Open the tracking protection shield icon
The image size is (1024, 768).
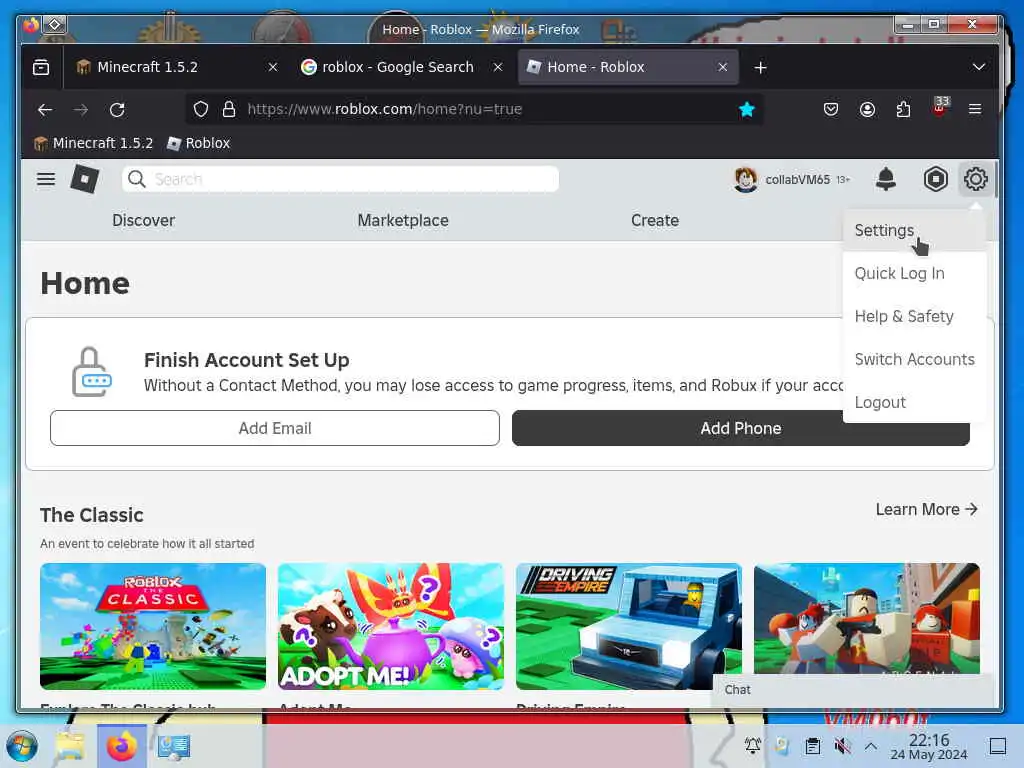point(200,109)
